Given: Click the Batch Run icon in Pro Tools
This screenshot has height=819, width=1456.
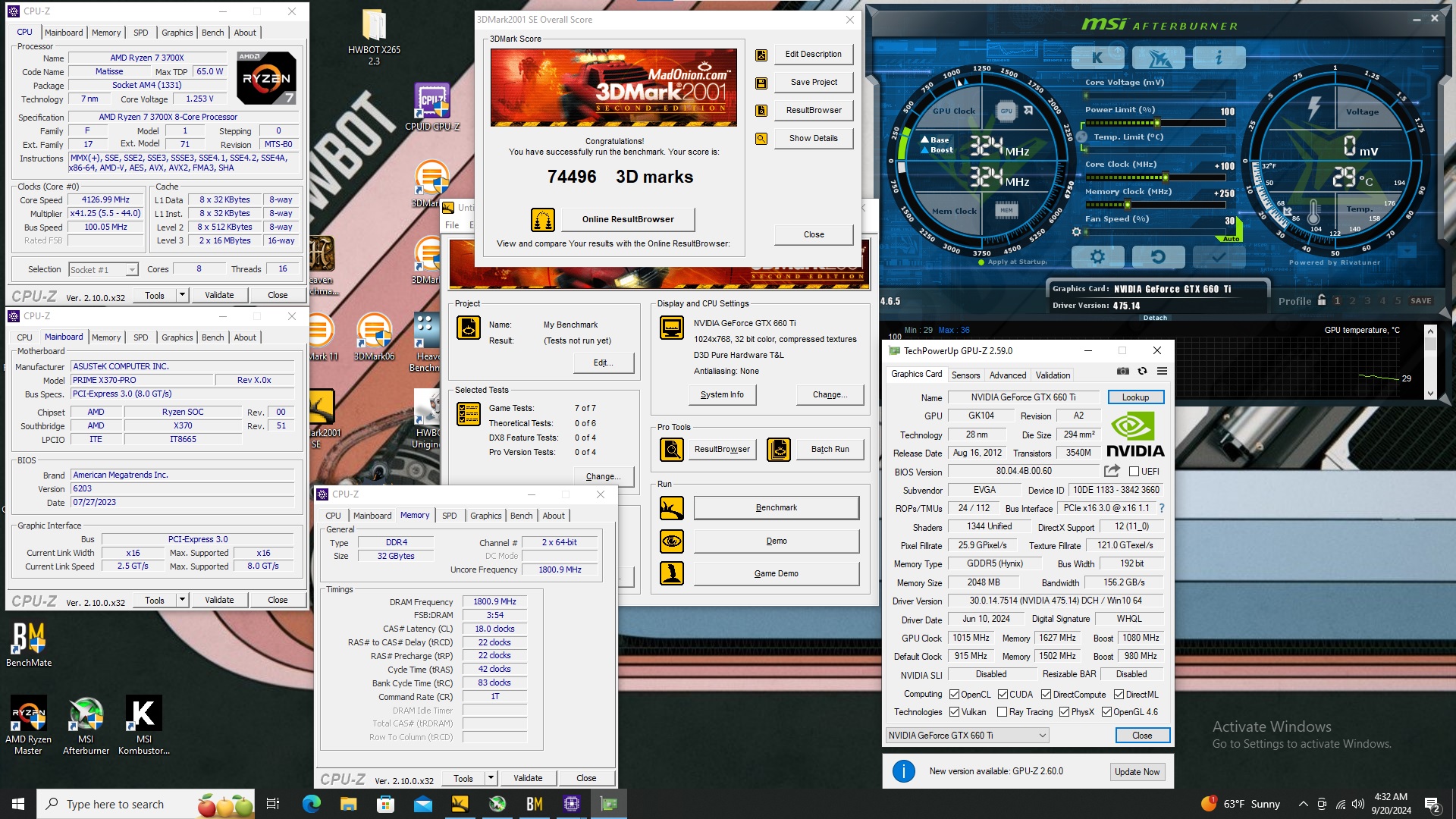Looking at the screenshot, I should (x=779, y=450).
